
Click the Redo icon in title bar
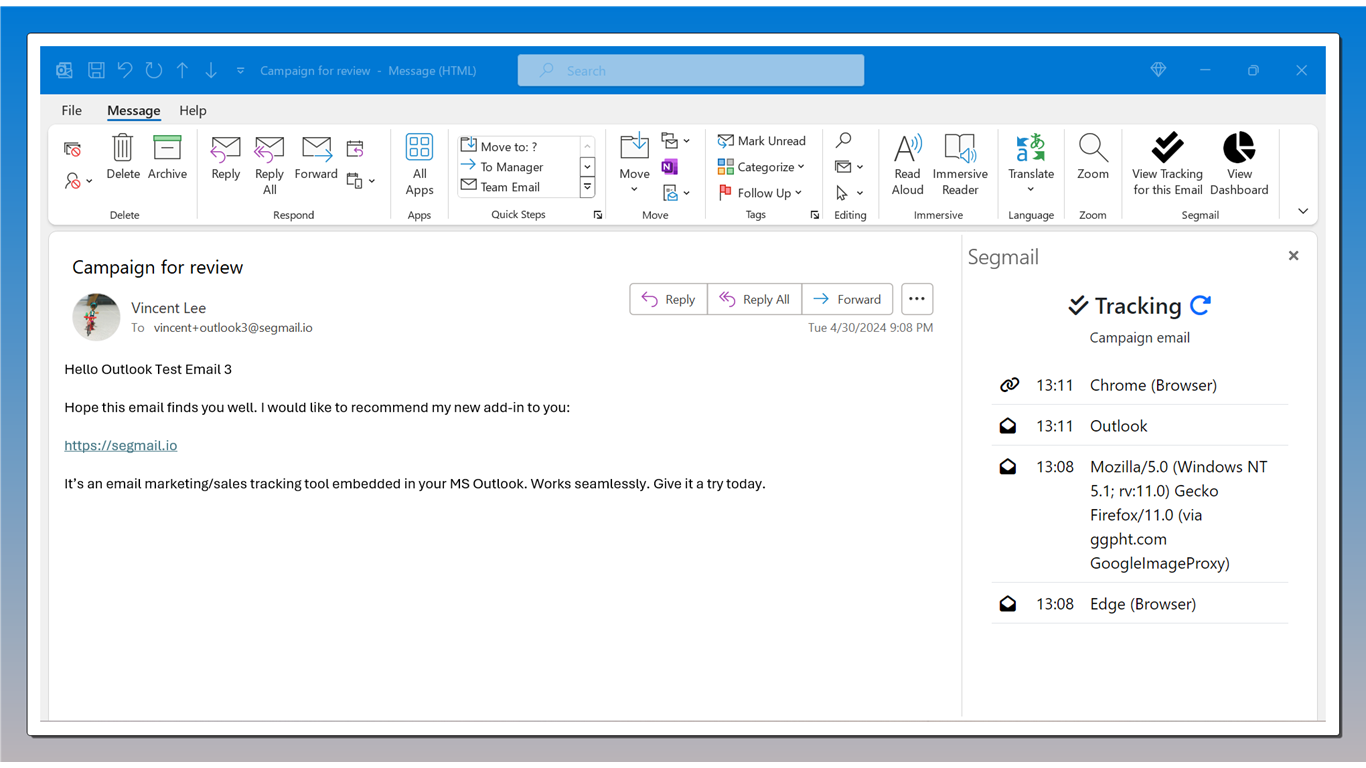click(x=153, y=70)
